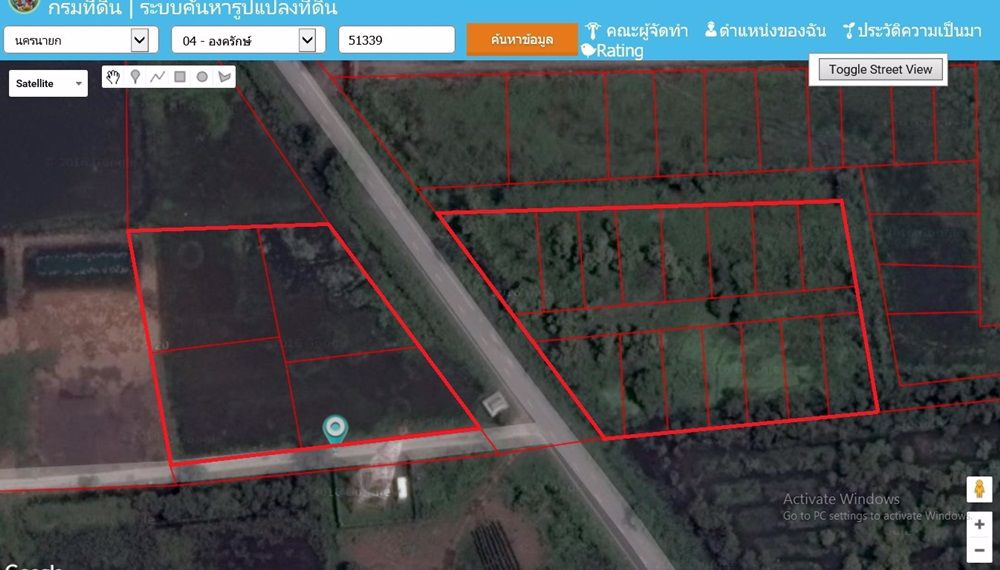1000x570 pixels.
Task: Open the คณะผู้จัดทำ menu item
Action: coord(636,31)
